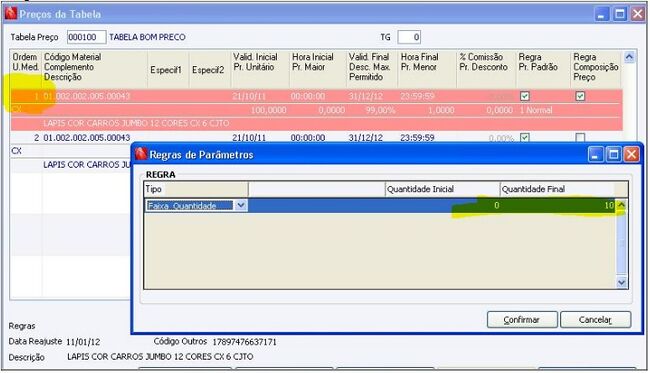Minimize the Preços da Tabela window
Viewport: 650px width, 373px height.
(602, 14)
